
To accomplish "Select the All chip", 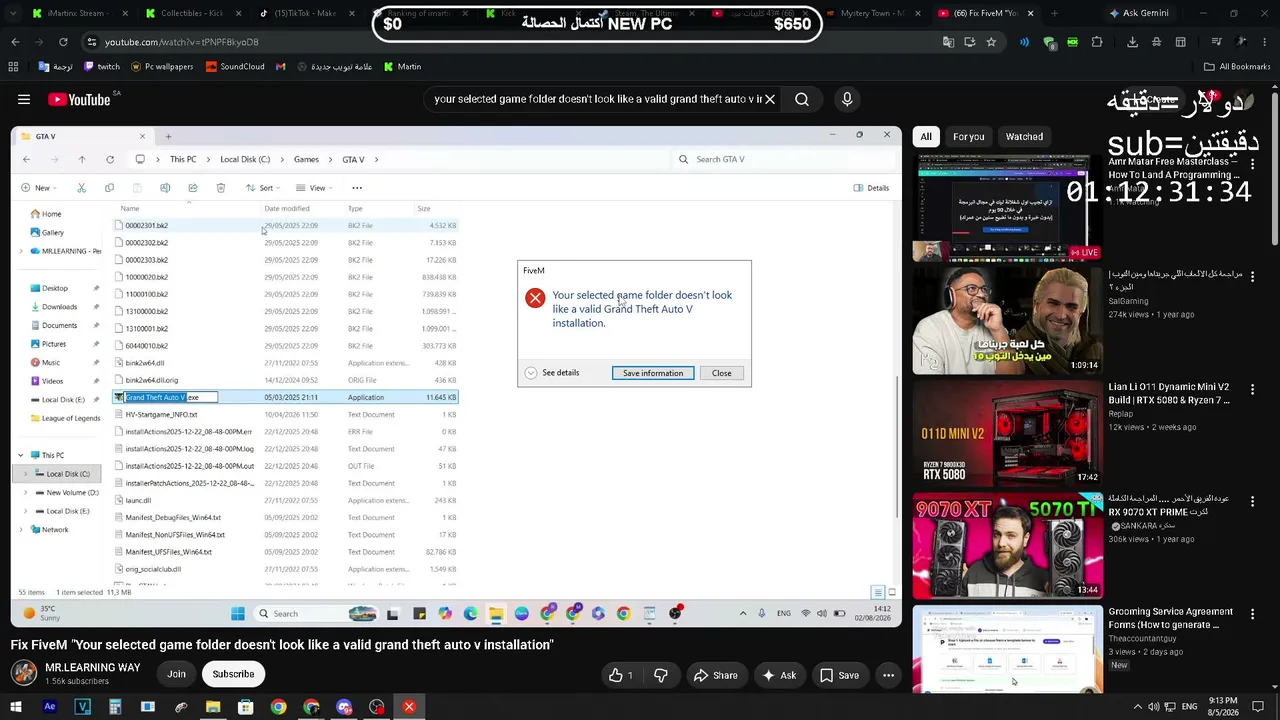I will coord(926,137).
